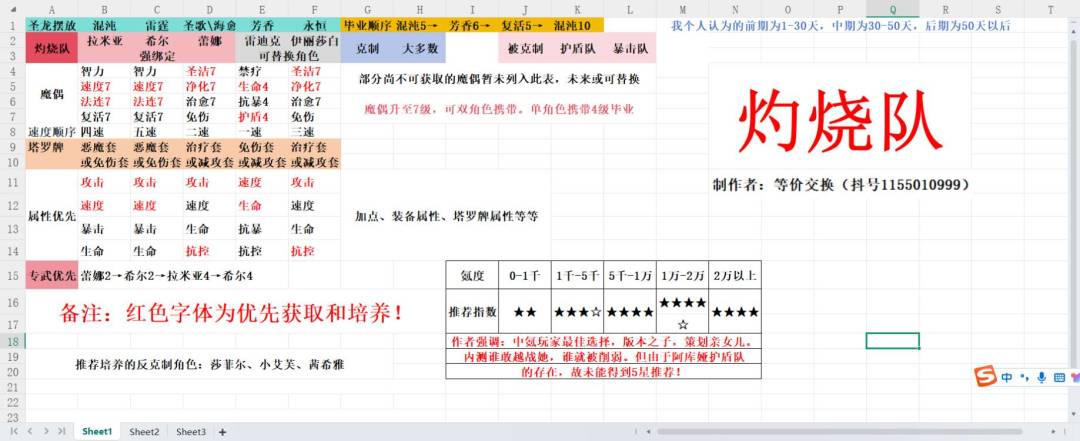This screenshot has height=441, width=1080.
Task: Select the 0-1千 cell
Action: pyautogui.click(x=525, y=275)
